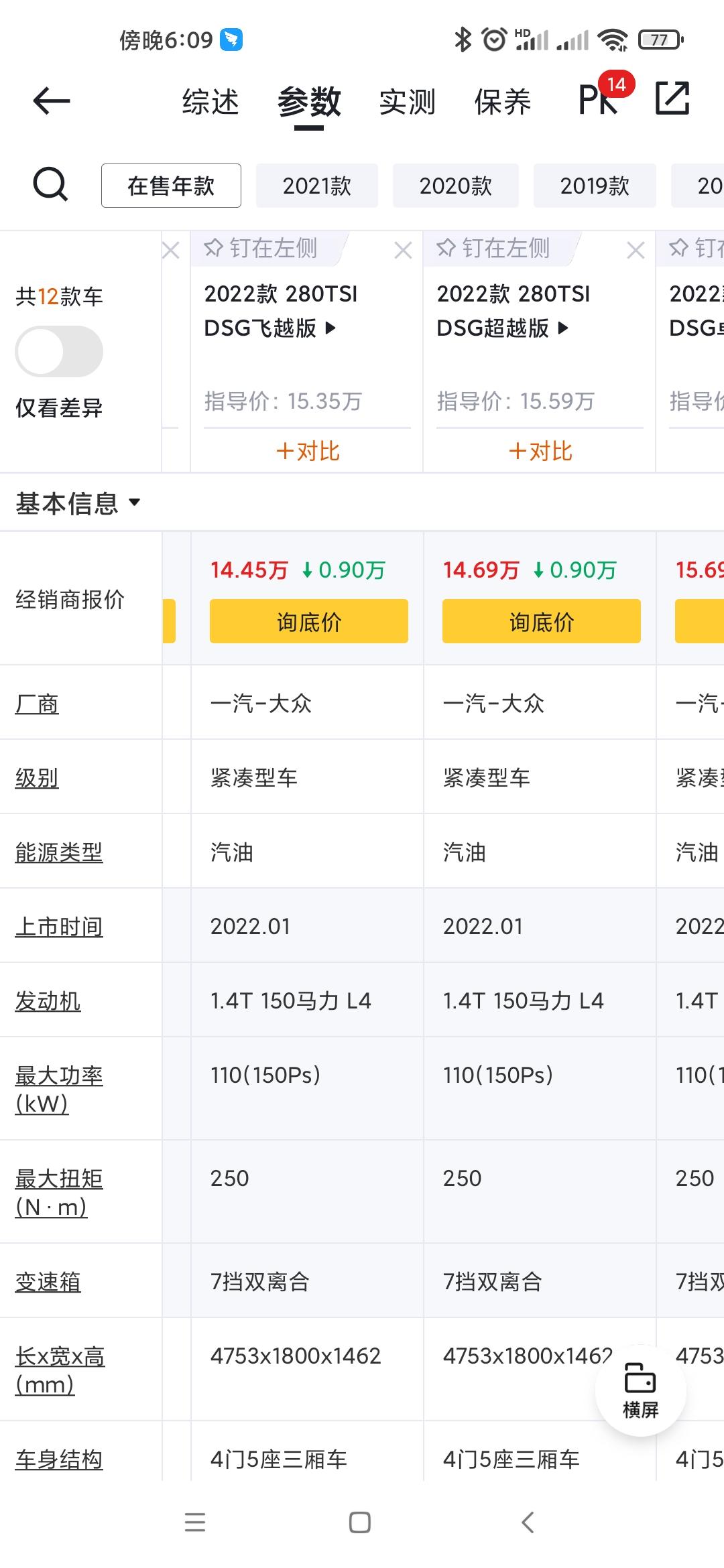The image size is (724, 1568).
Task: Select the 在售年款 filter
Action: coord(171,186)
